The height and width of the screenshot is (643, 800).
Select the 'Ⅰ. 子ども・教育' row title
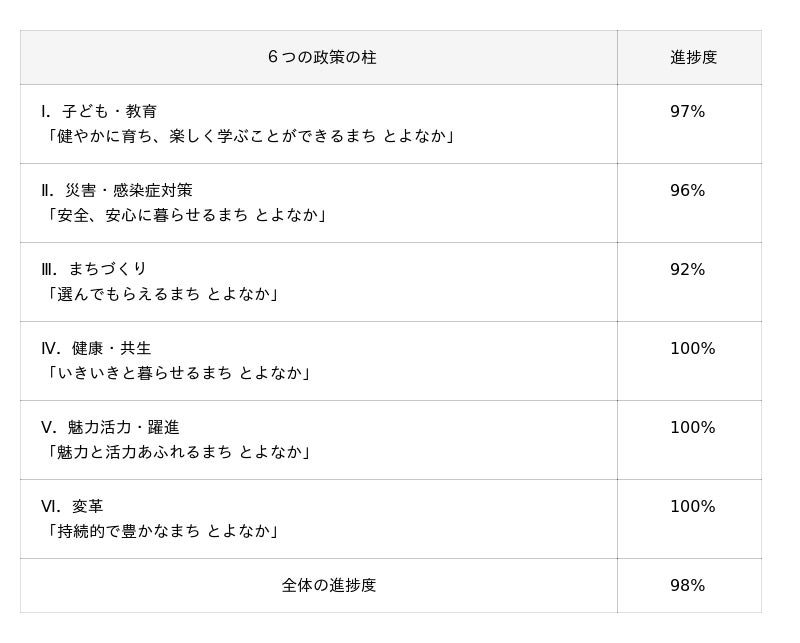[x=99, y=111]
